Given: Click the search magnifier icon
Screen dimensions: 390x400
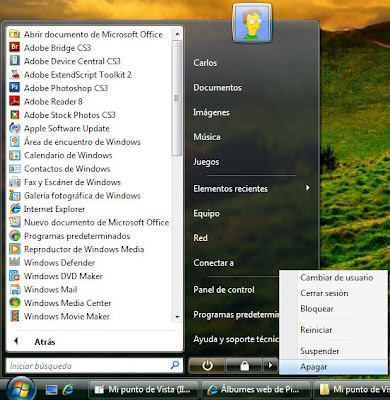Looking at the screenshot, I should pyautogui.click(x=175, y=365).
